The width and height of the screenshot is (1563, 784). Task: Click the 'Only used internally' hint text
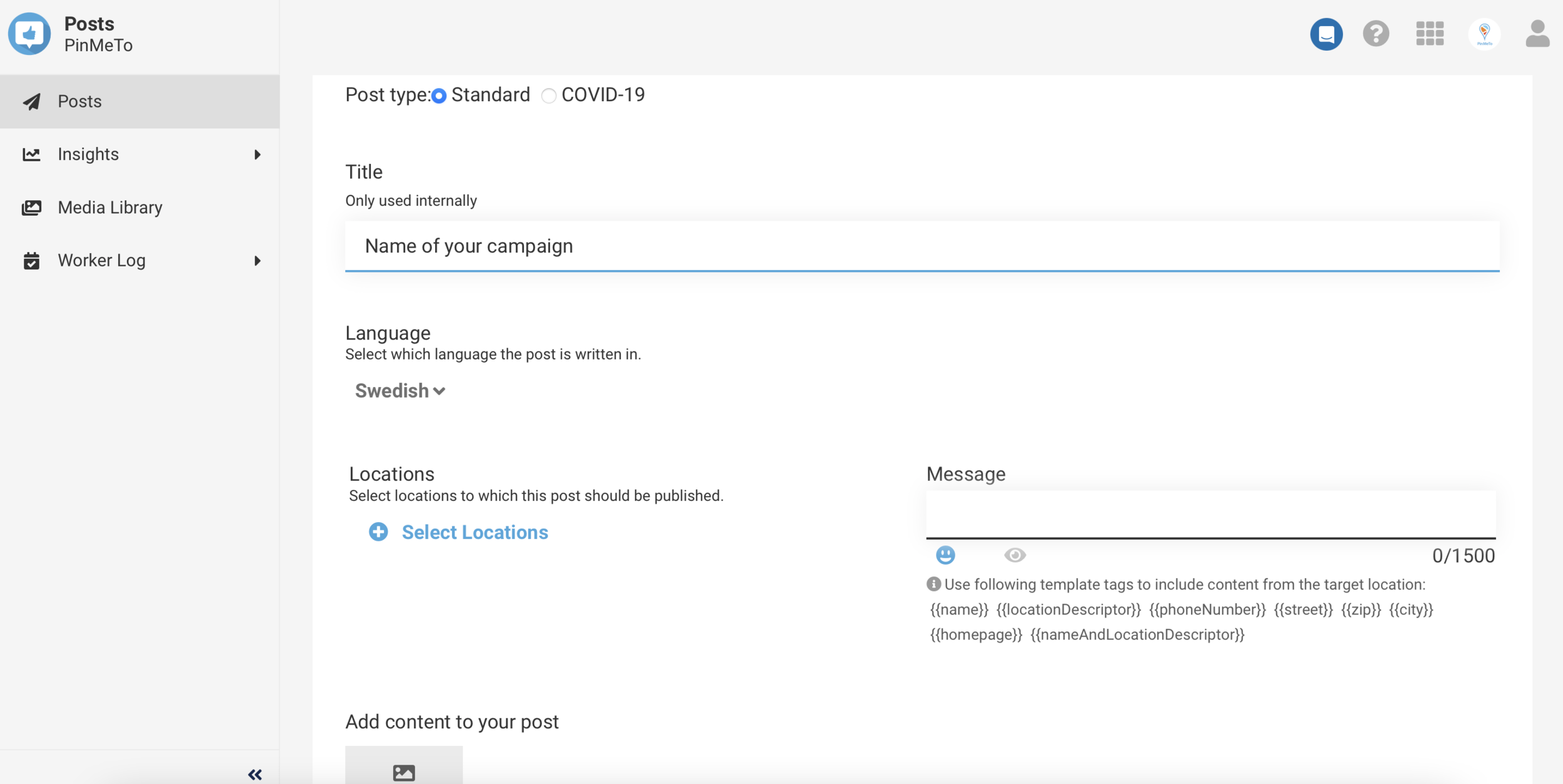click(x=411, y=201)
